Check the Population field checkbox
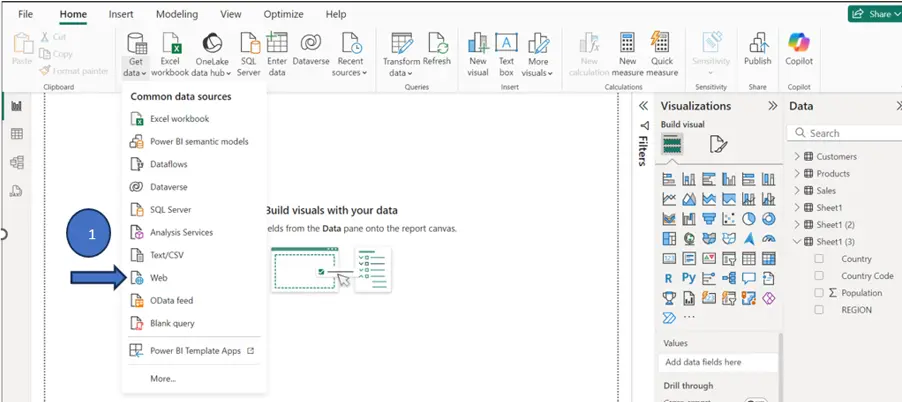This screenshot has height=402, width=902. tap(819, 293)
